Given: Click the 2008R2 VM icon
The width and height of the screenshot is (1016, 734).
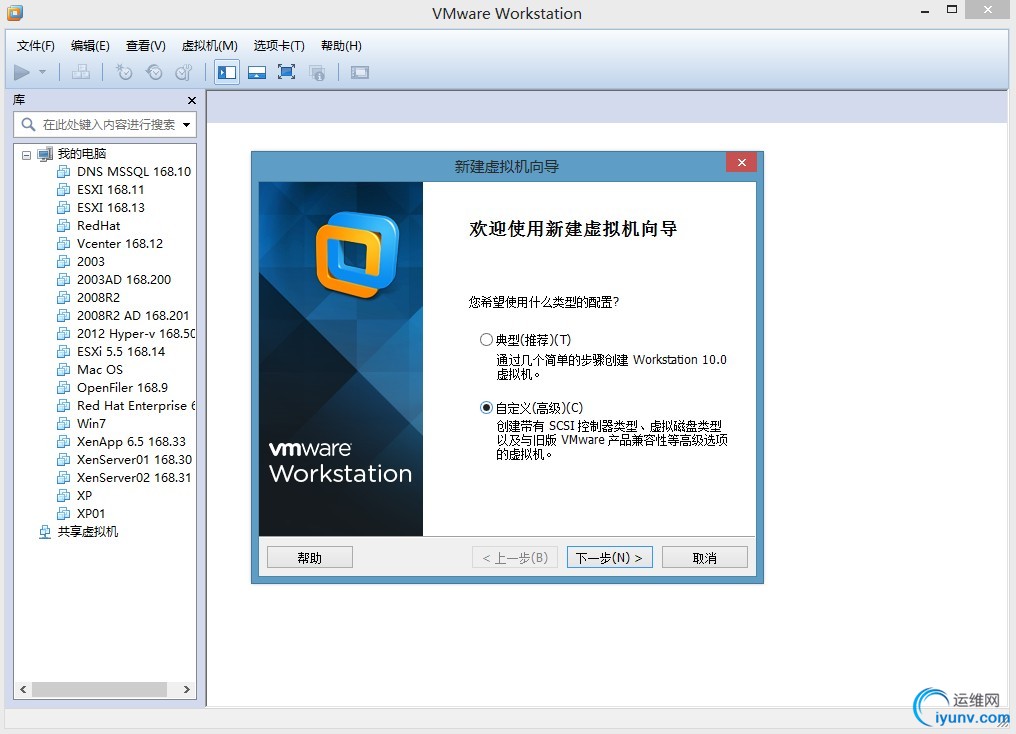Looking at the screenshot, I should pyautogui.click(x=64, y=298).
